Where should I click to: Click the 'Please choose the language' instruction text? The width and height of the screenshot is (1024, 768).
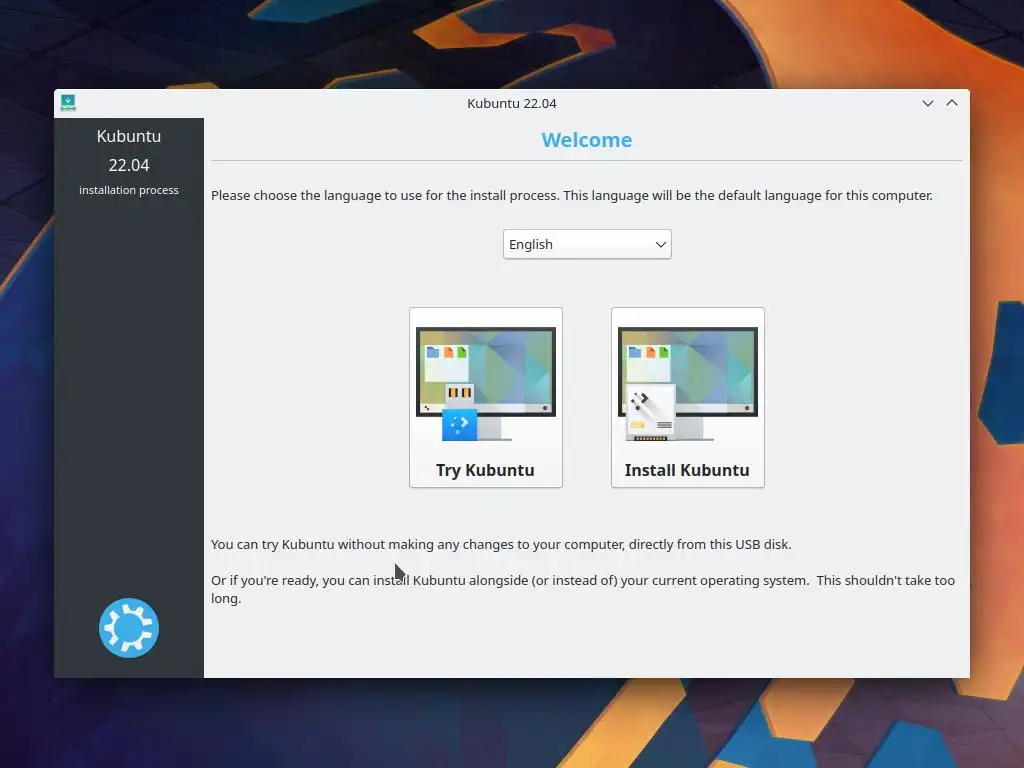click(571, 196)
